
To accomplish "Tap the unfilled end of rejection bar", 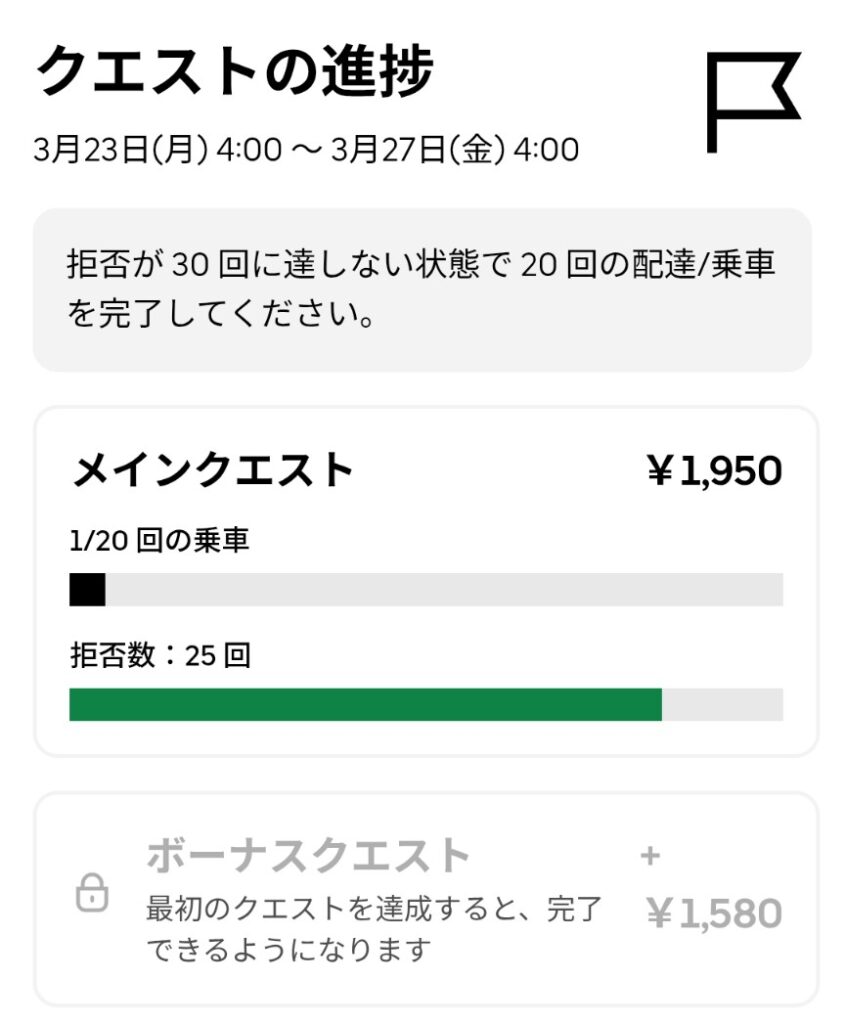I will pos(722,704).
